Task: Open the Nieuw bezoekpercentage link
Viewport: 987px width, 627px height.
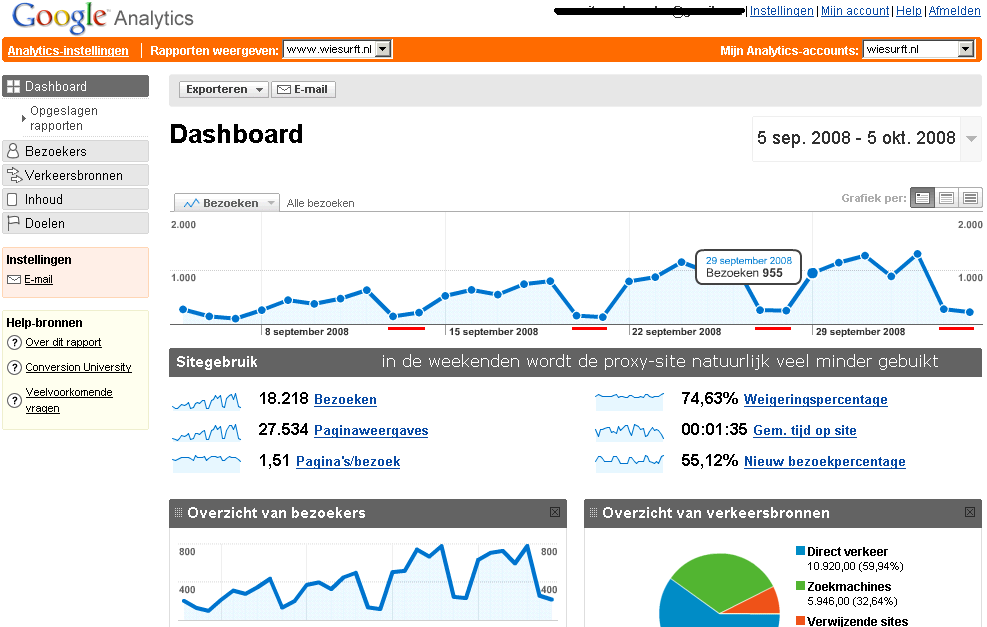Action: point(825,461)
